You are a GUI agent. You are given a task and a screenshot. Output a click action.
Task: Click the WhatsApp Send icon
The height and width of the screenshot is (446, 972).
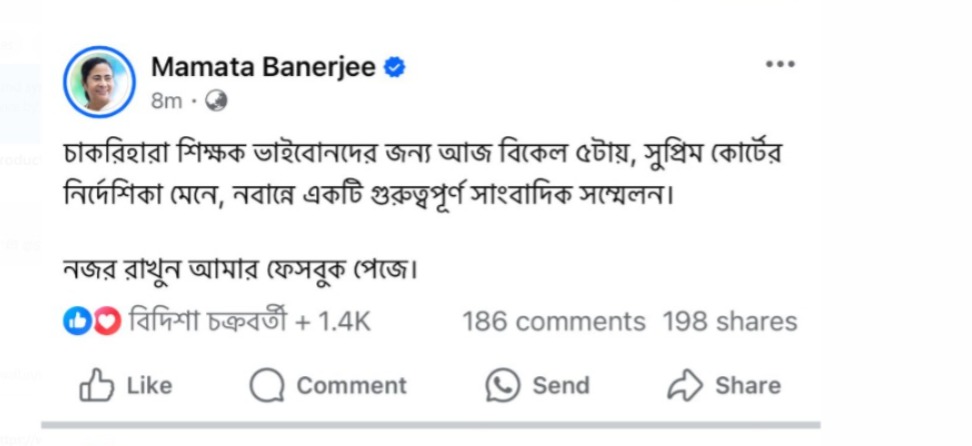(x=503, y=385)
